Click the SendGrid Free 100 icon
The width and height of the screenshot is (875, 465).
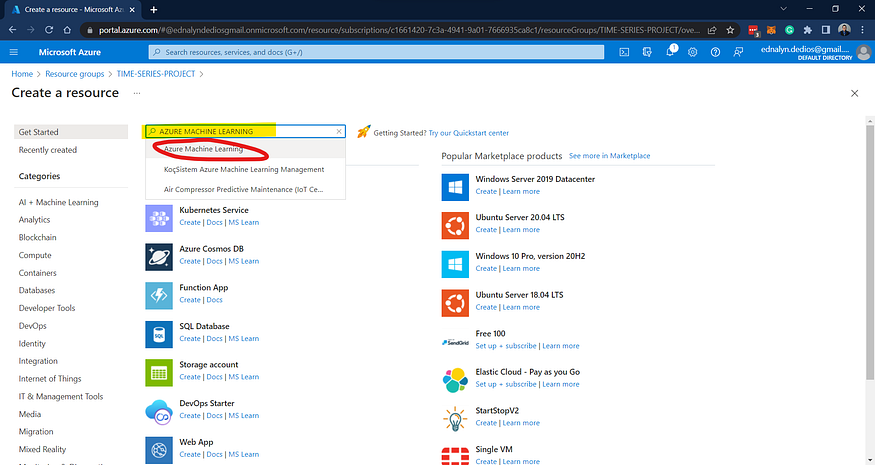(455, 342)
